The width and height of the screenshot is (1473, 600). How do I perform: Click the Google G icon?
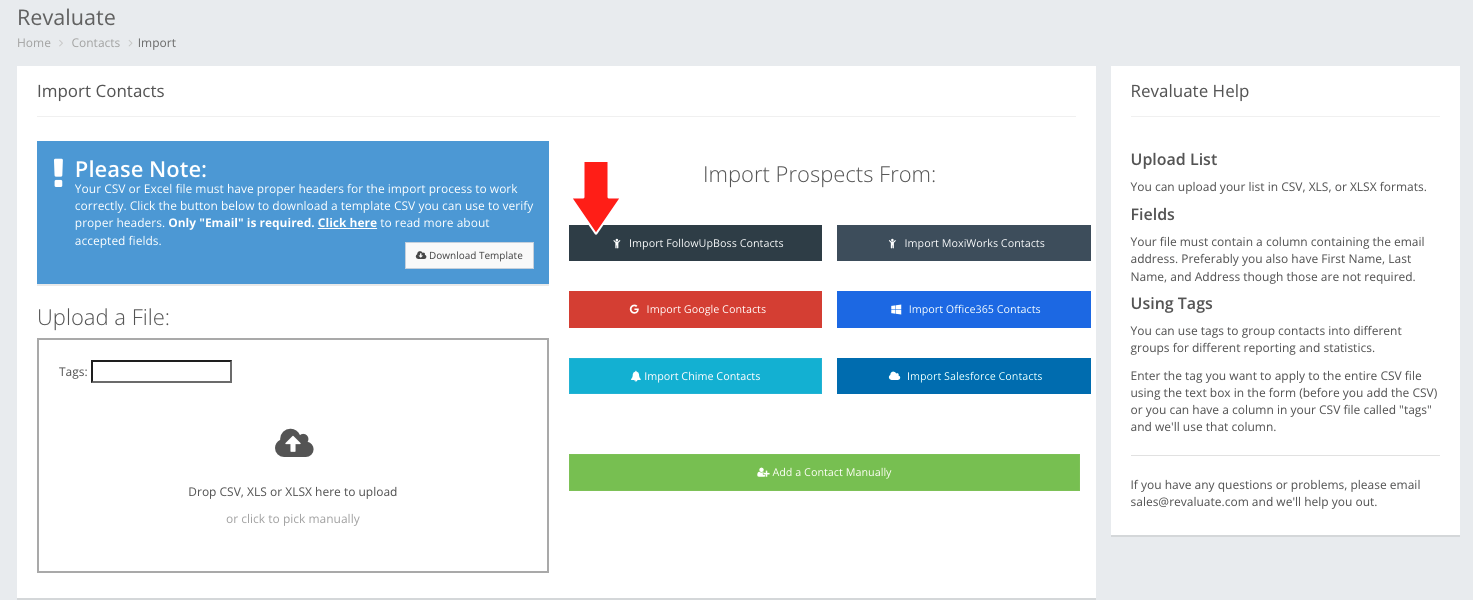pyautogui.click(x=634, y=309)
